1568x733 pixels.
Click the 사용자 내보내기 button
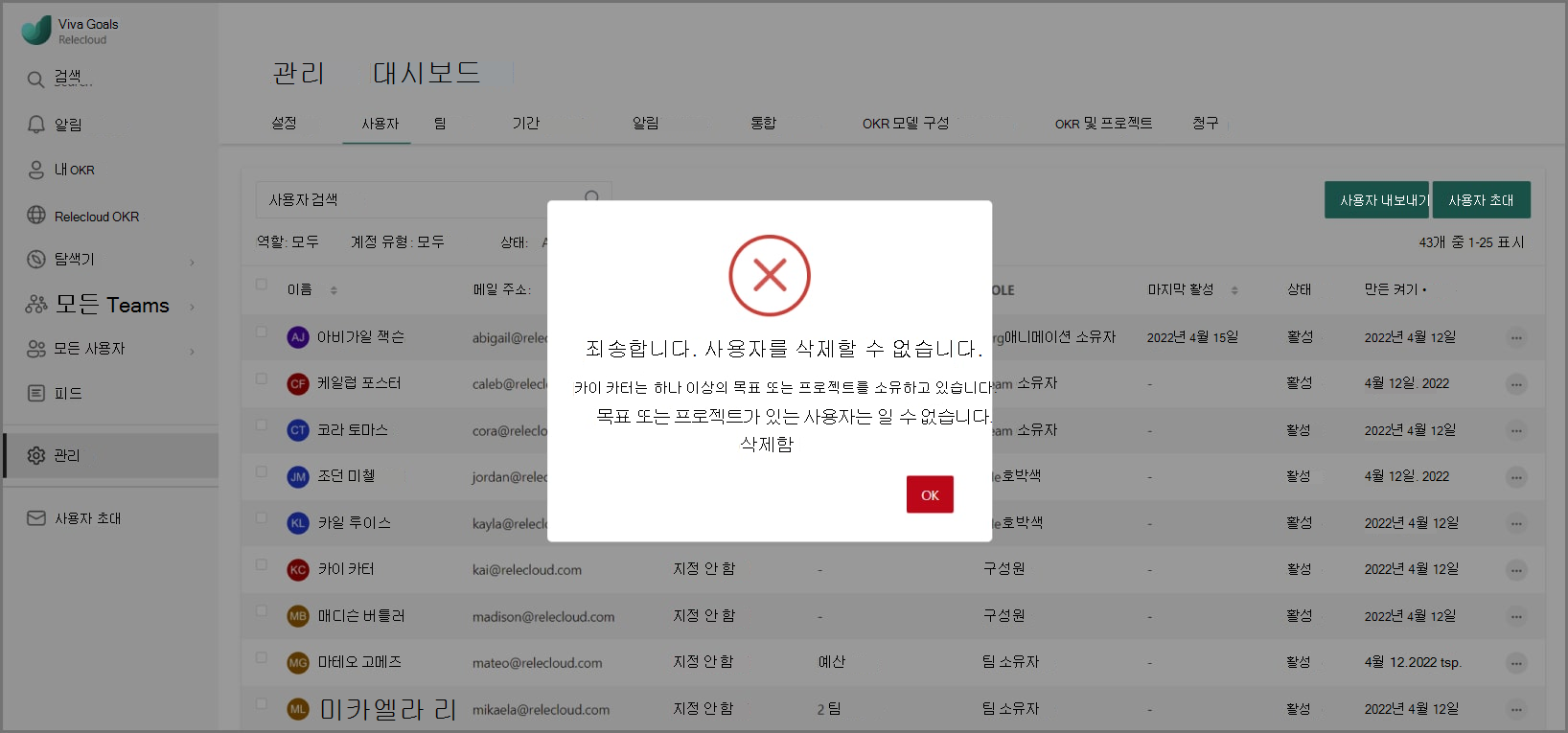1376,200
